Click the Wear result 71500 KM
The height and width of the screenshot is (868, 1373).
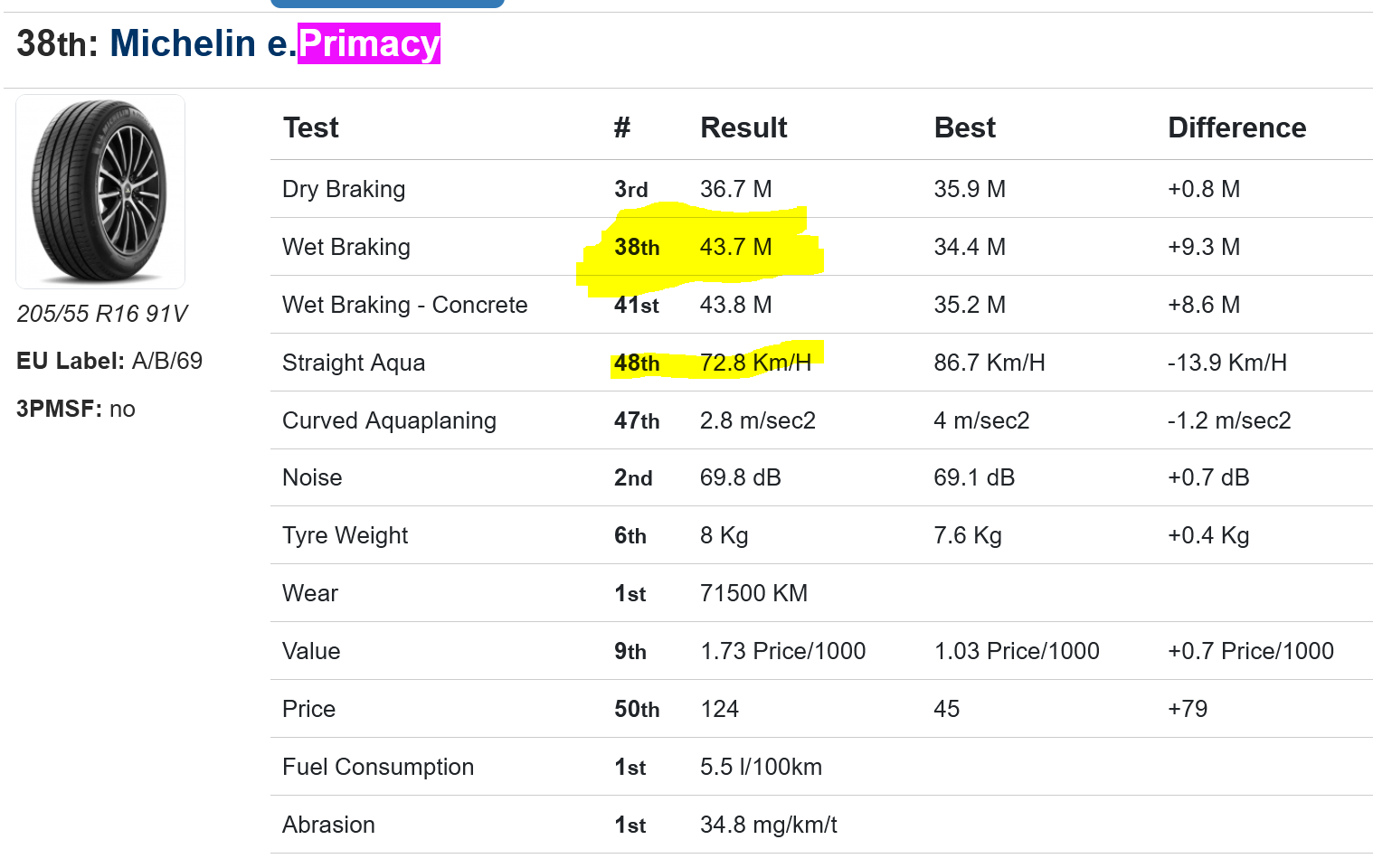[x=754, y=593]
